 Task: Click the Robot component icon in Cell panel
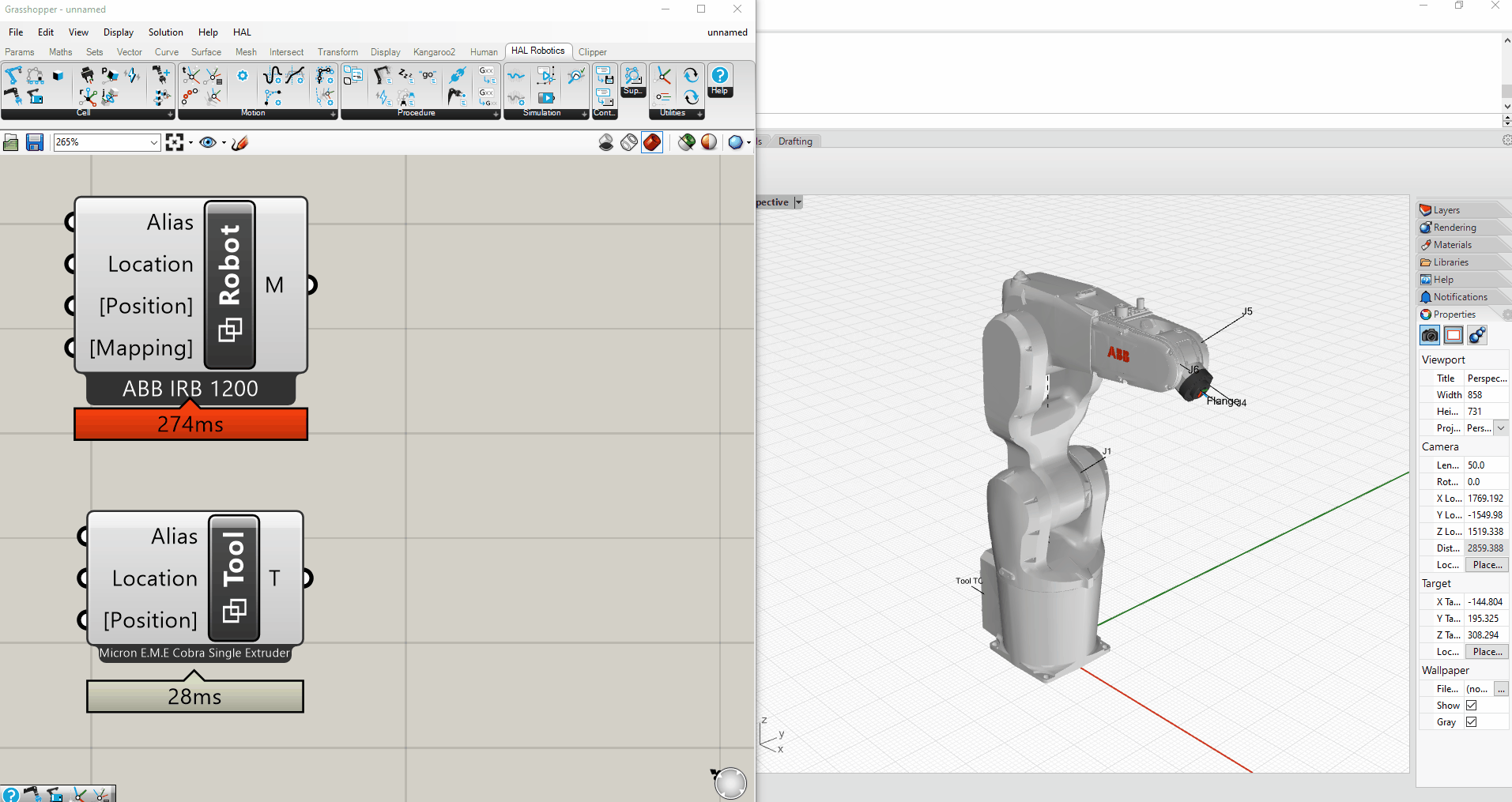point(13,77)
